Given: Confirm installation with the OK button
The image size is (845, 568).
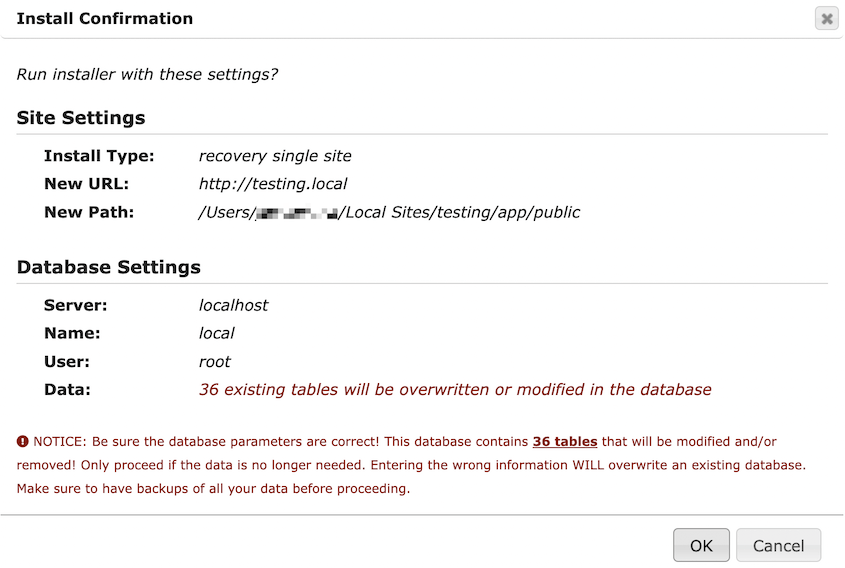Looking at the screenshot, I should [701, 545].
